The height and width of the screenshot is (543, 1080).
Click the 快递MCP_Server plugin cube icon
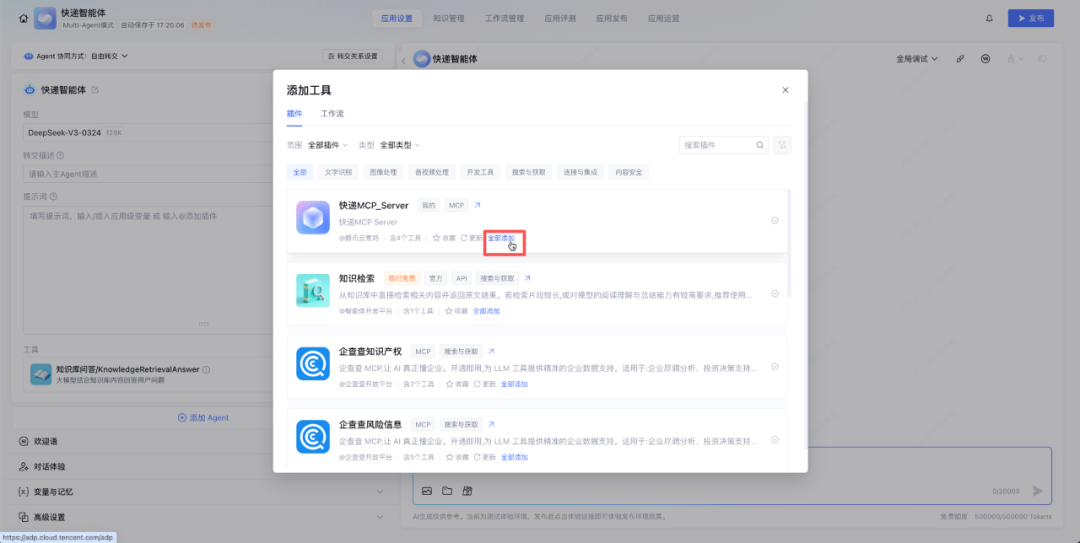(x=313, y=218)
